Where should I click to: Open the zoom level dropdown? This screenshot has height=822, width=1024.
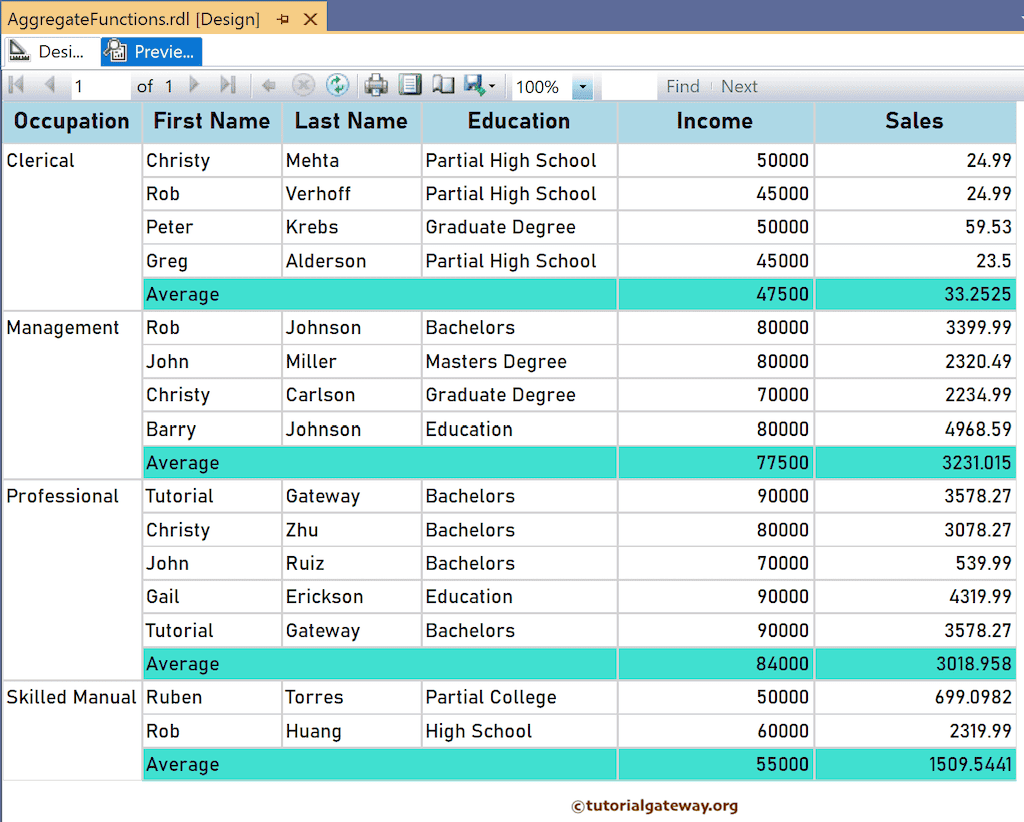pos(583,85)
